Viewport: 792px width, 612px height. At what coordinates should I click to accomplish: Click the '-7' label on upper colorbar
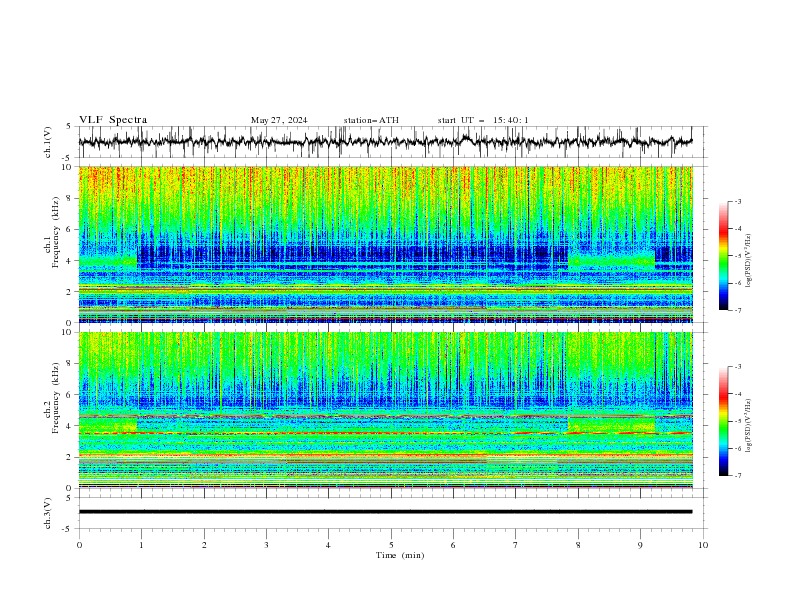pos(737,310)
